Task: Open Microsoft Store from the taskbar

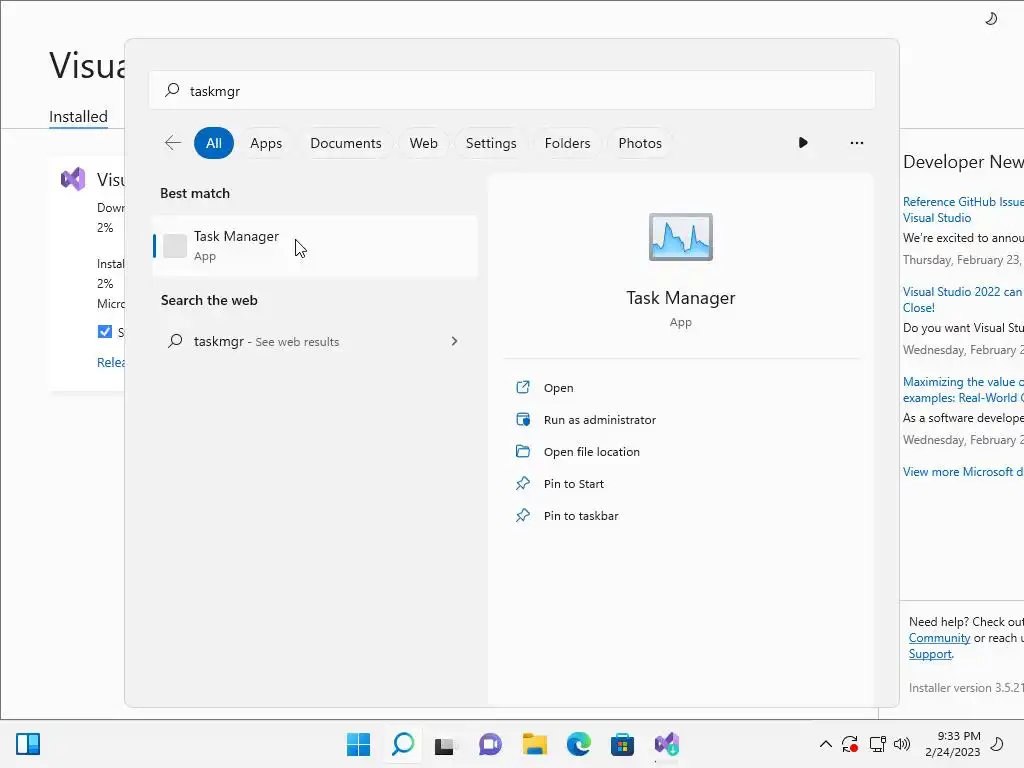Action: 622,744
